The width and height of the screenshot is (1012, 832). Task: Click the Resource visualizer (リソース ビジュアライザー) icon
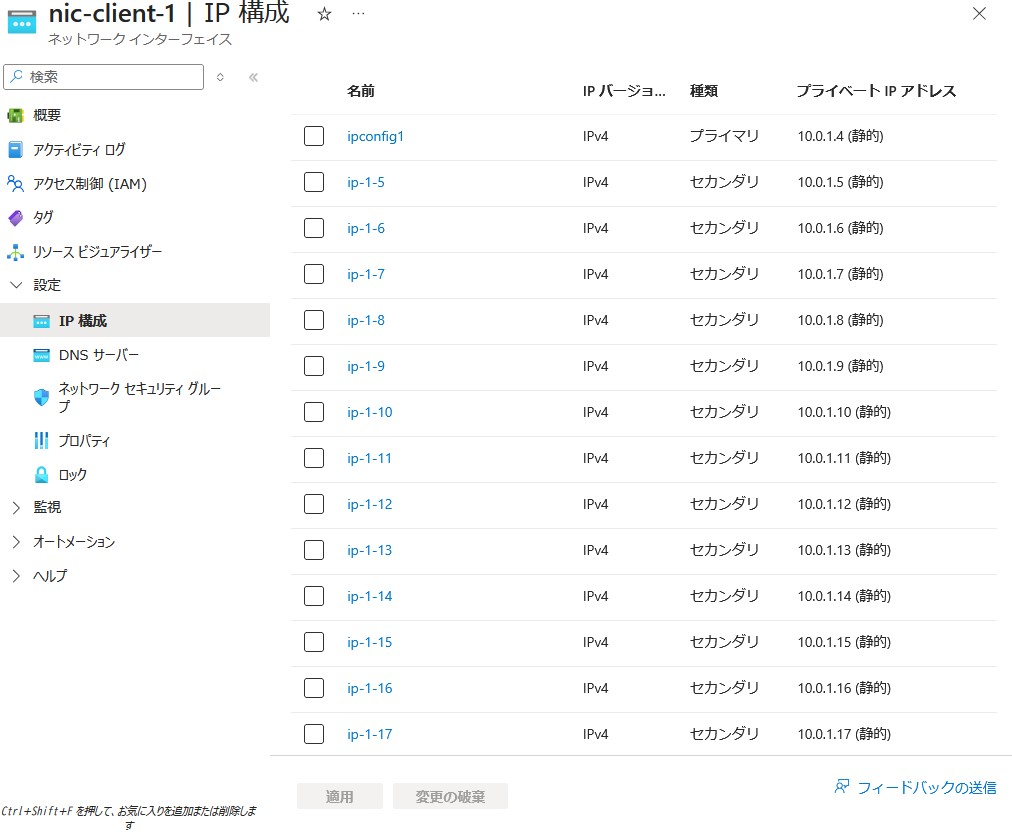click(15, 252)
